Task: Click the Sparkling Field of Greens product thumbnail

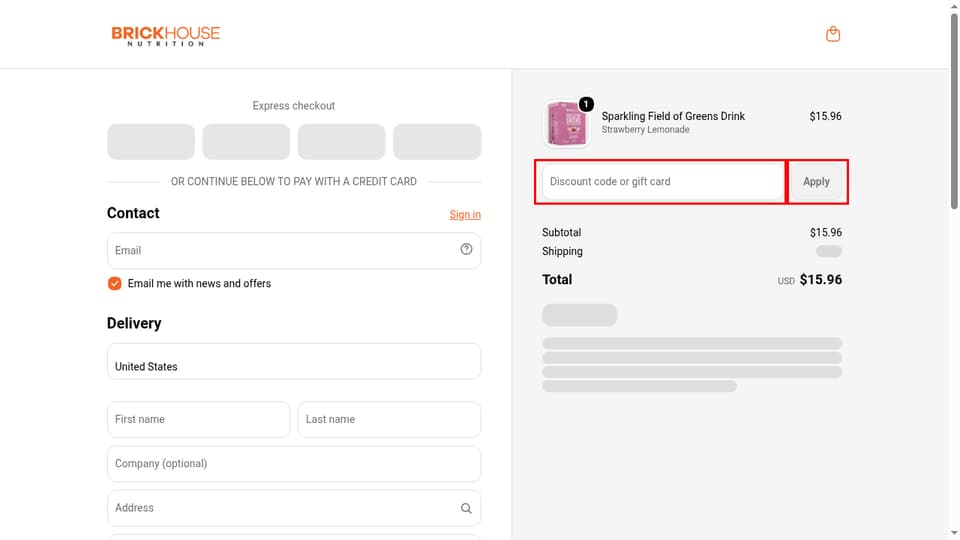Action: tap(566, 124)
